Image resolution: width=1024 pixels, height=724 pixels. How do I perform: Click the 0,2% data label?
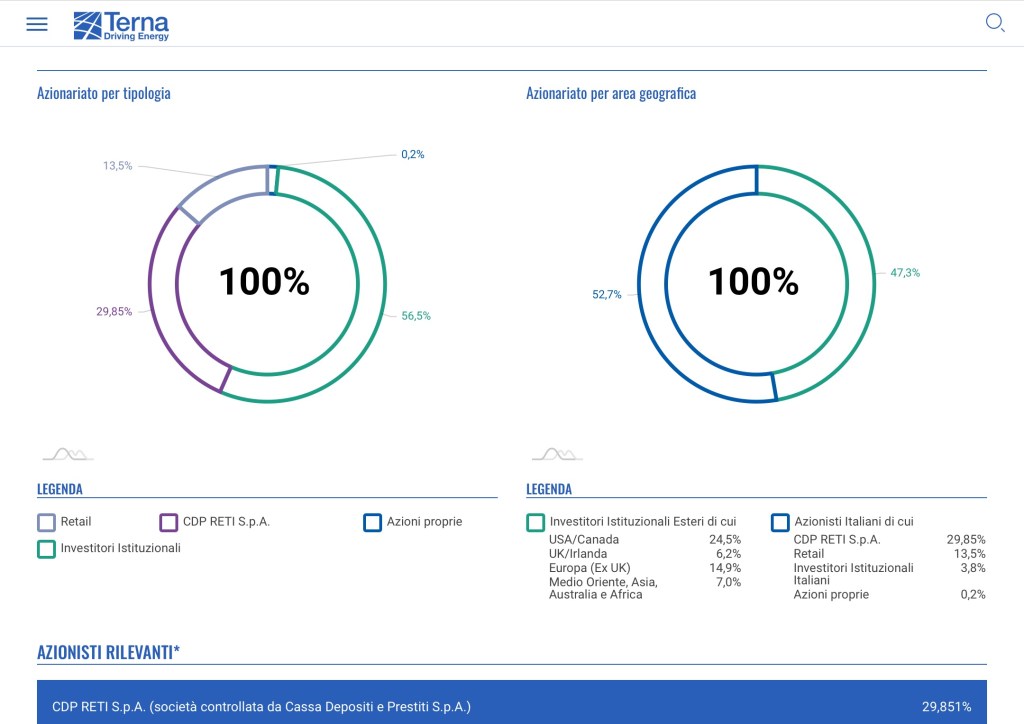tap(412, 155)
